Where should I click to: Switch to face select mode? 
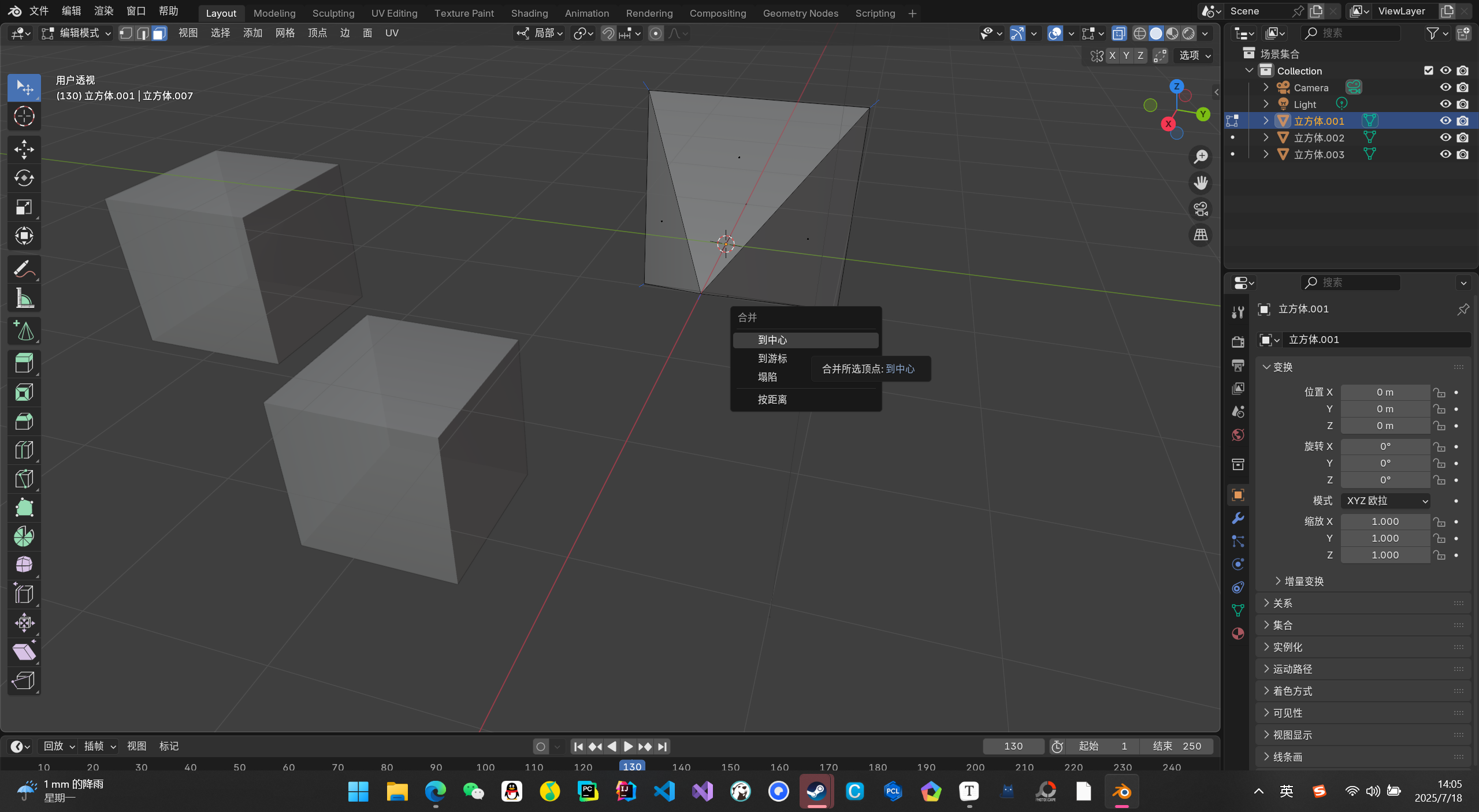click(x=159, y=33)
